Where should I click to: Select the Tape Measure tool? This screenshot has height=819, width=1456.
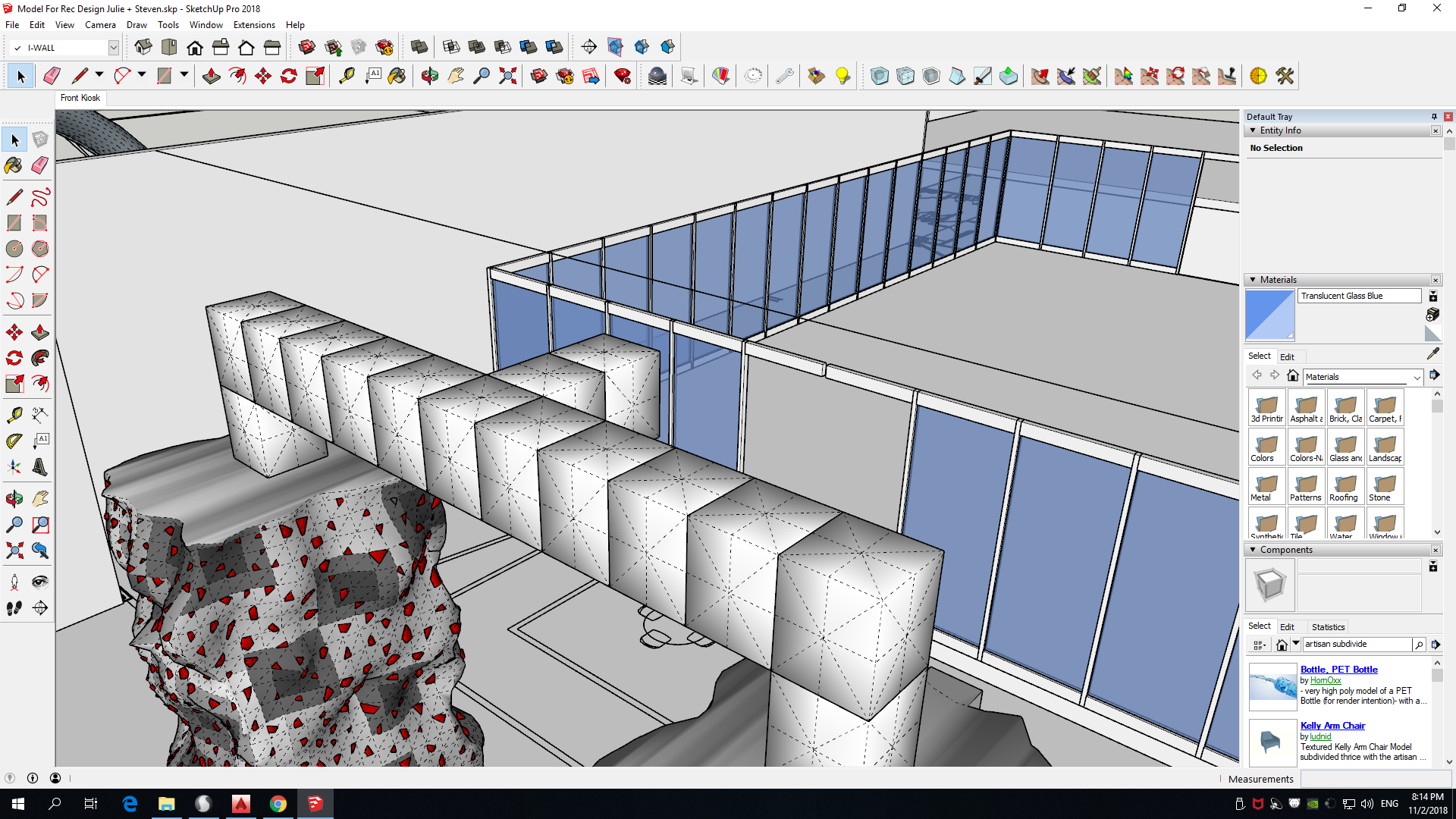click(x=14, y=415)
